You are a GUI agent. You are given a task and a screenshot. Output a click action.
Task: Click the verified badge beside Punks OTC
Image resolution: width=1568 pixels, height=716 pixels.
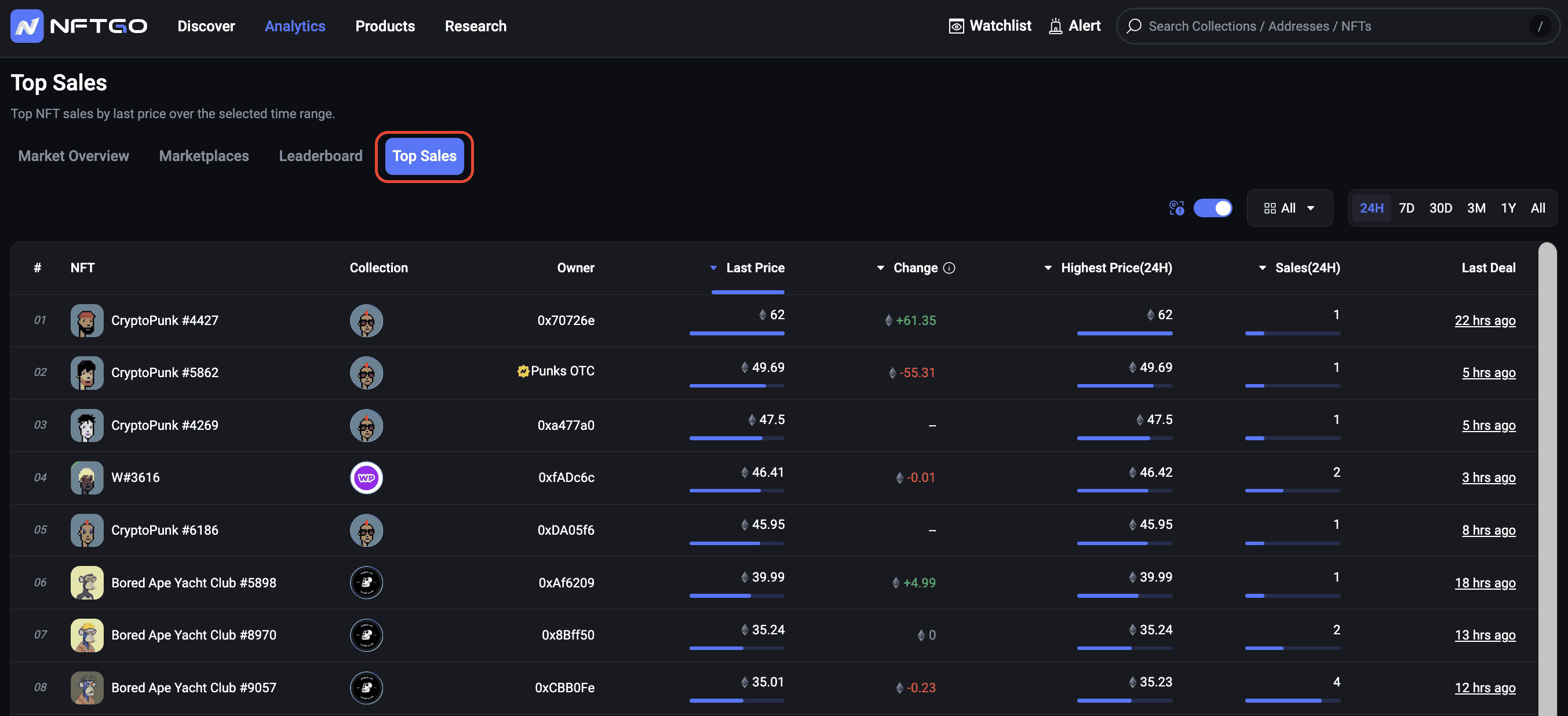coord(523,371)
